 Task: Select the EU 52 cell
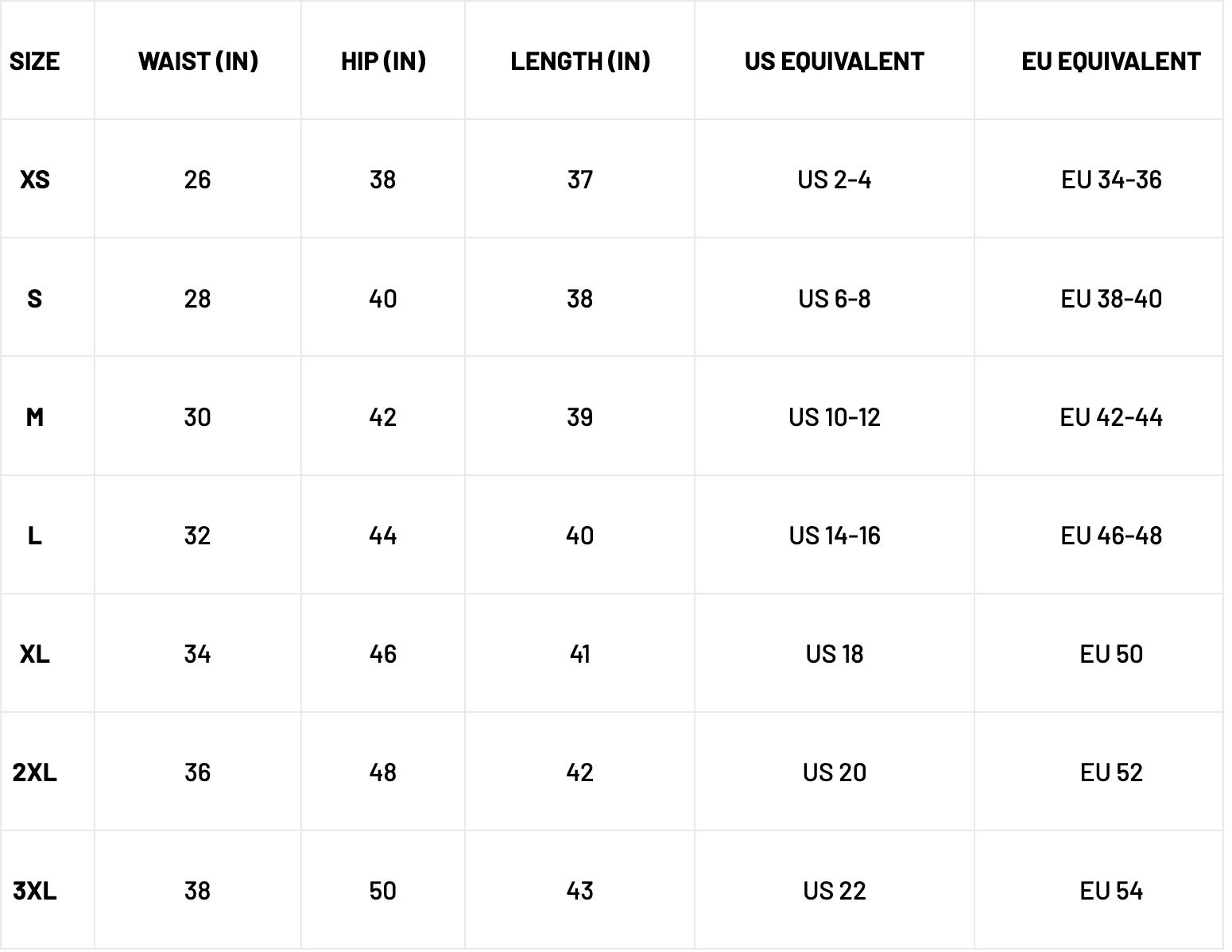(x=1110, y=772)
